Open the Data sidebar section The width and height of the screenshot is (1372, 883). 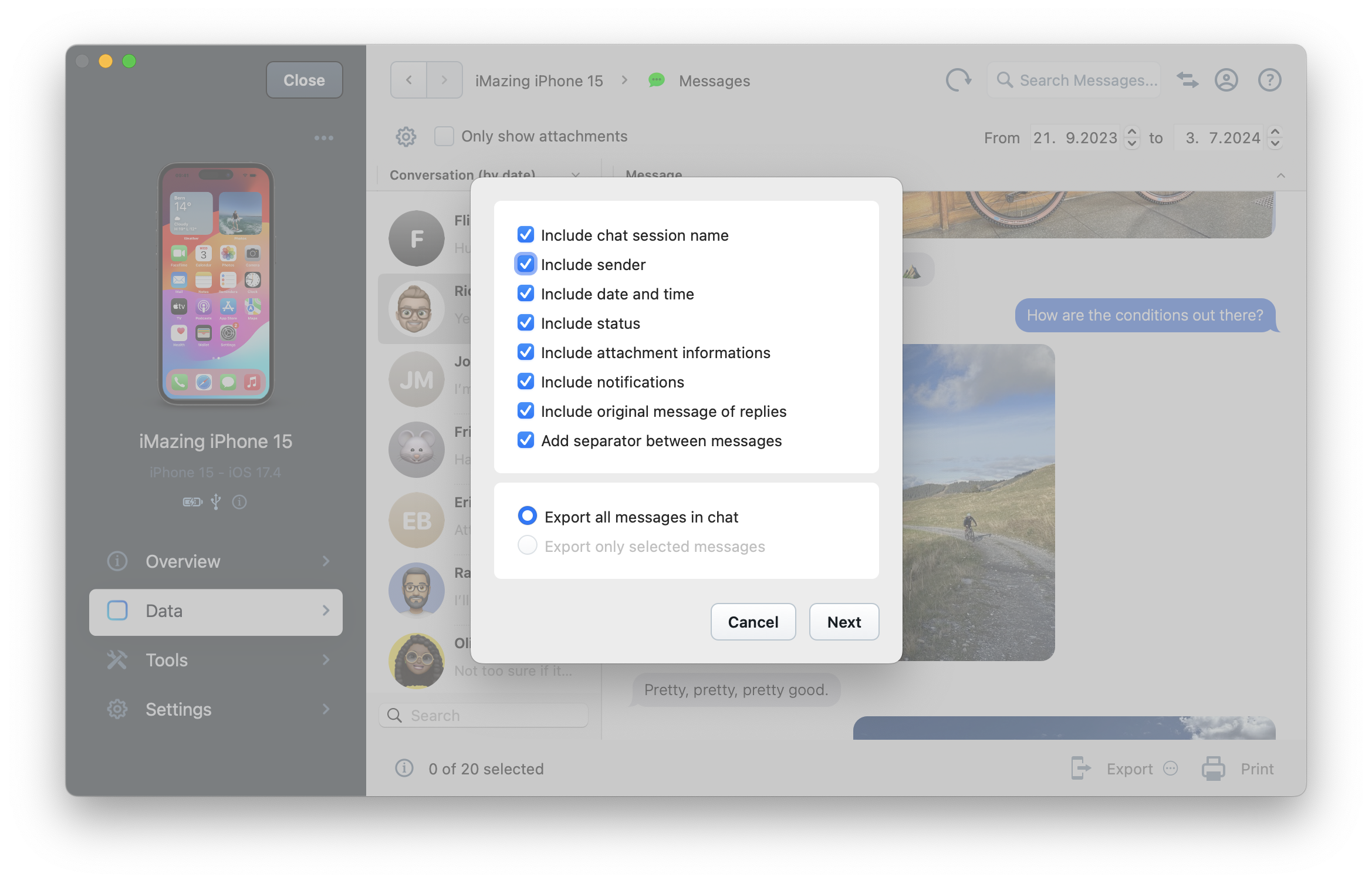click(x=216, y=611)
